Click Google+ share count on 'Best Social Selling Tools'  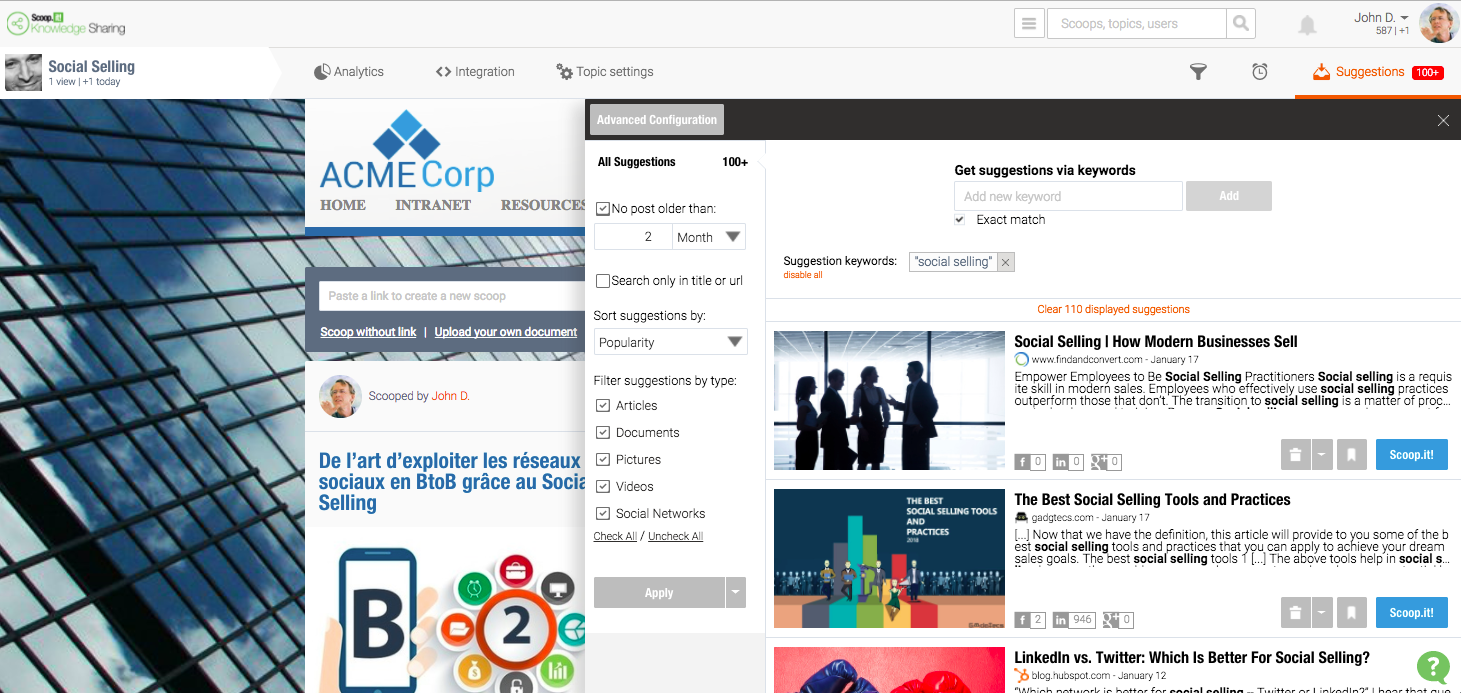click(1117, 620)
